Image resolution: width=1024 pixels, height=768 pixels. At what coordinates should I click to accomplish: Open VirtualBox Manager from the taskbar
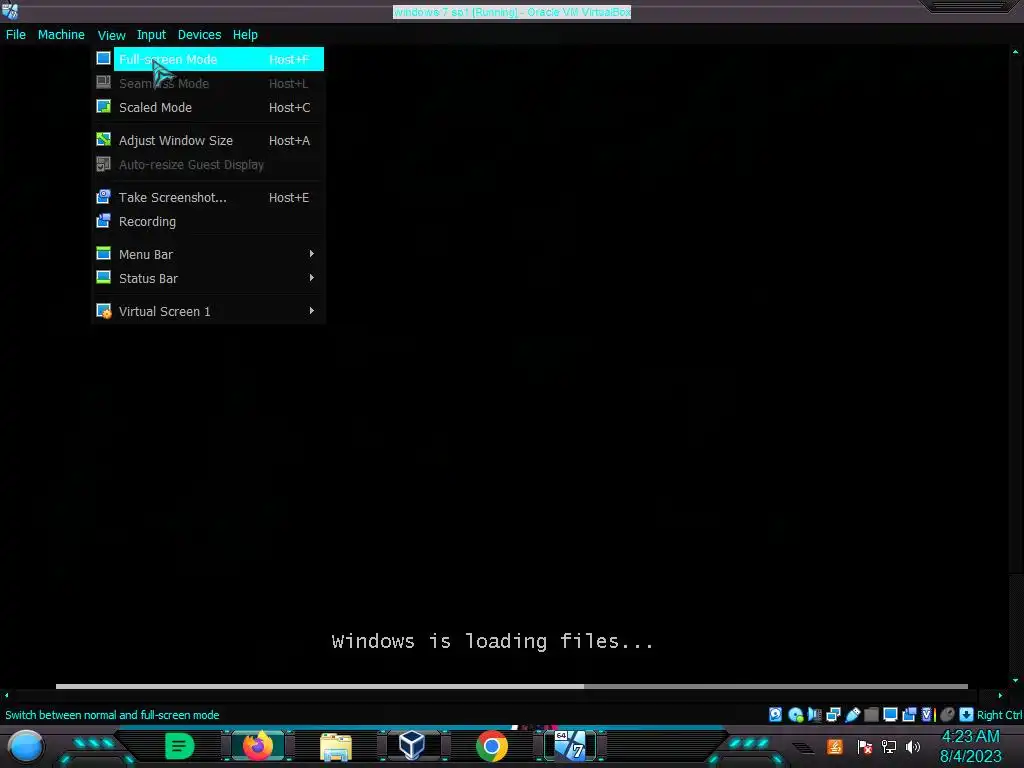pyautogui.click(x=412, y=746)
